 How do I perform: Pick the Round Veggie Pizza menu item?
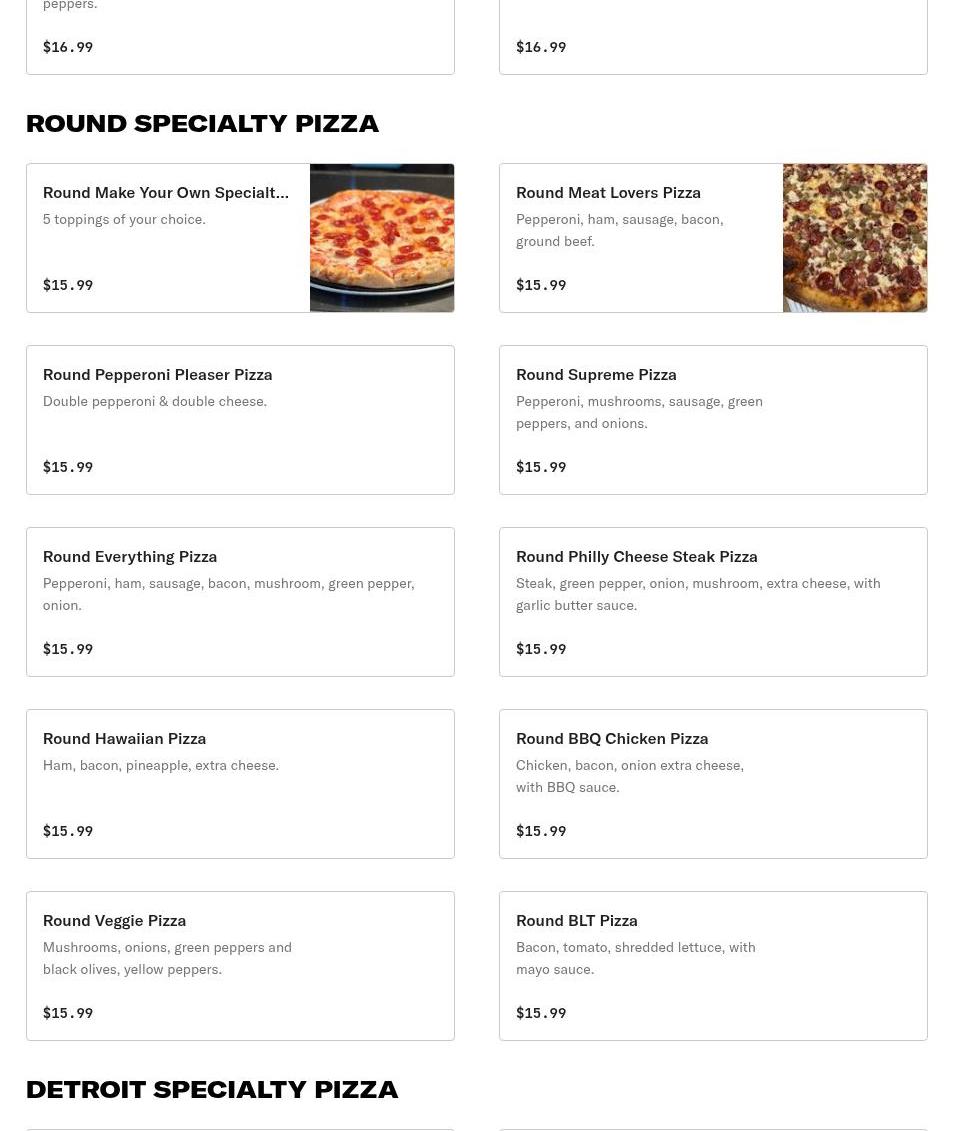point(240,966)
